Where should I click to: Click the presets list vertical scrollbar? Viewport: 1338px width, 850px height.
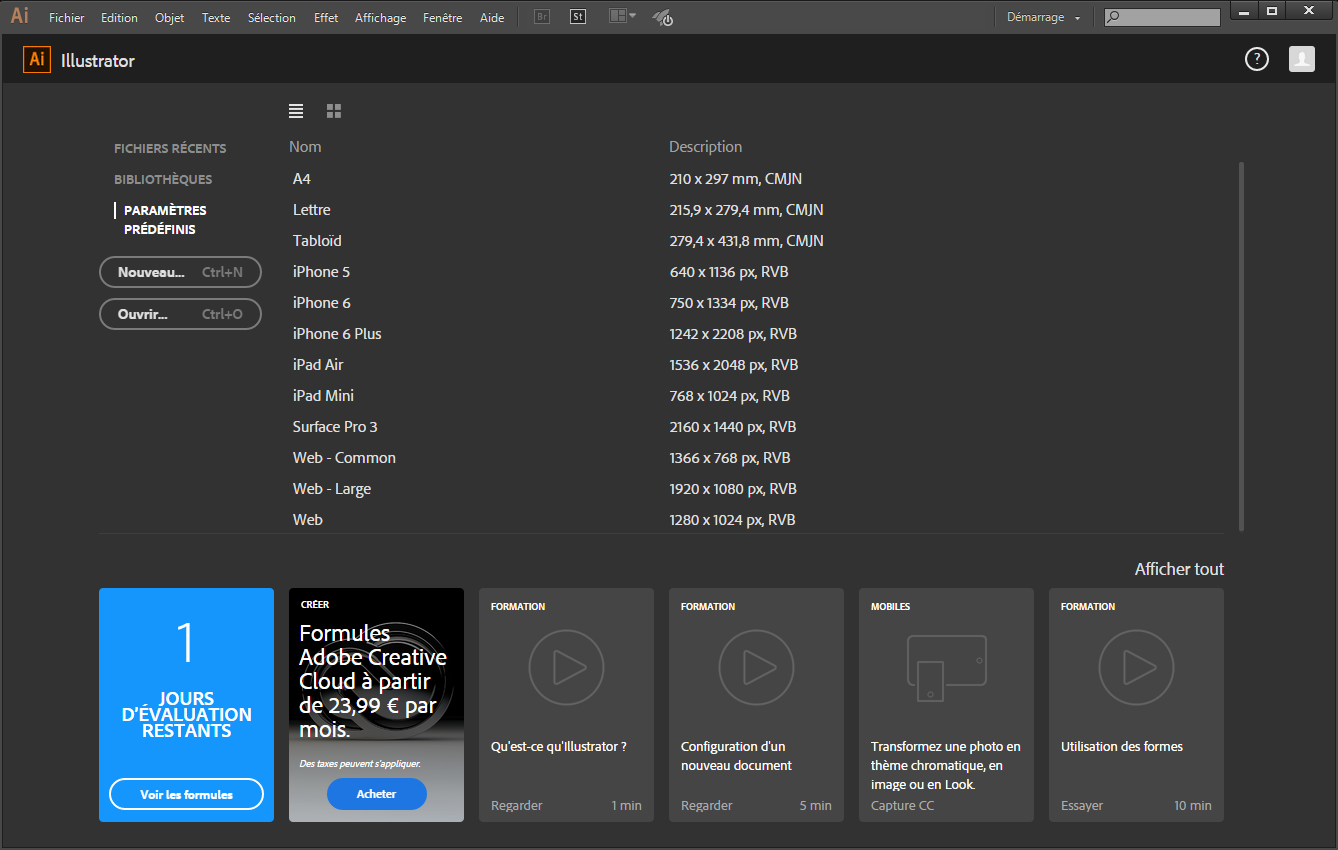[x=1241, y=346]
